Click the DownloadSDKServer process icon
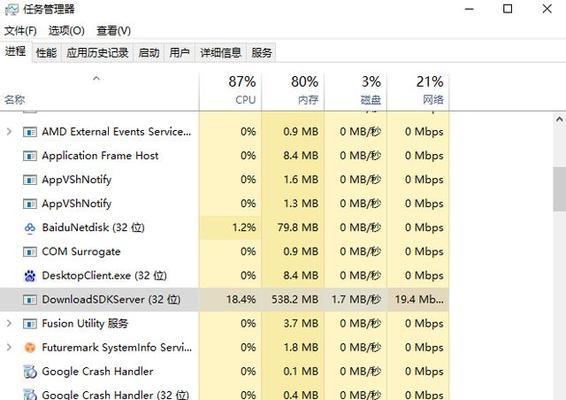 coord(30,300)
